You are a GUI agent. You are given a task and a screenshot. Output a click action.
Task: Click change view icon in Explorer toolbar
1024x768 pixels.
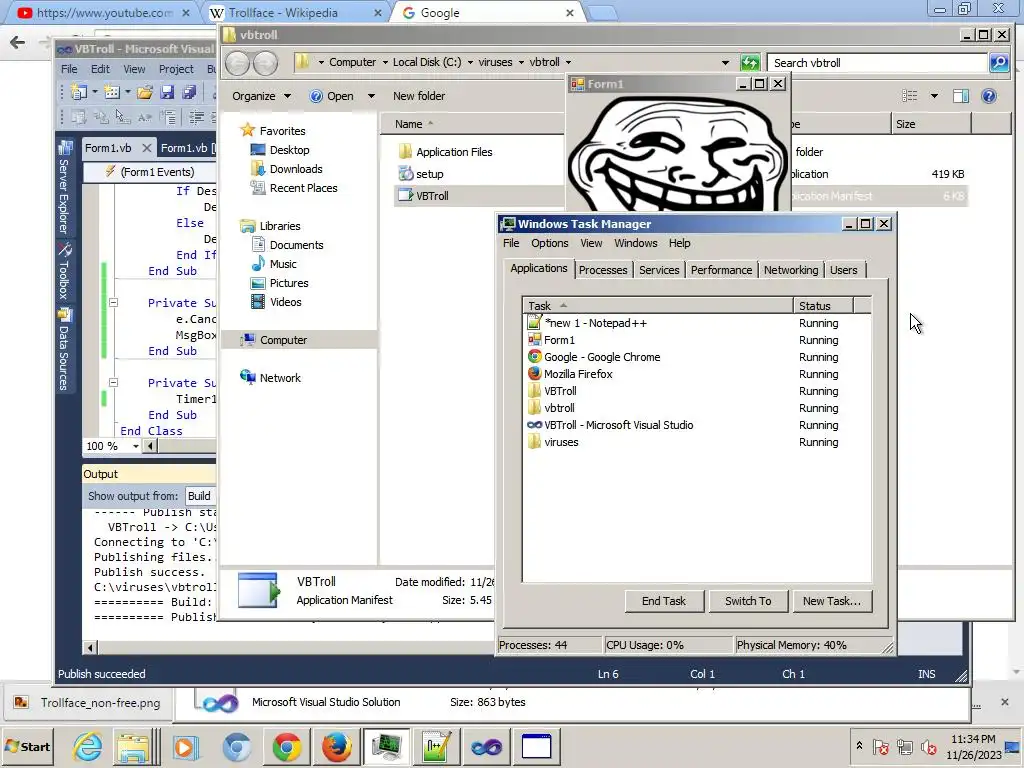point(909,96)
